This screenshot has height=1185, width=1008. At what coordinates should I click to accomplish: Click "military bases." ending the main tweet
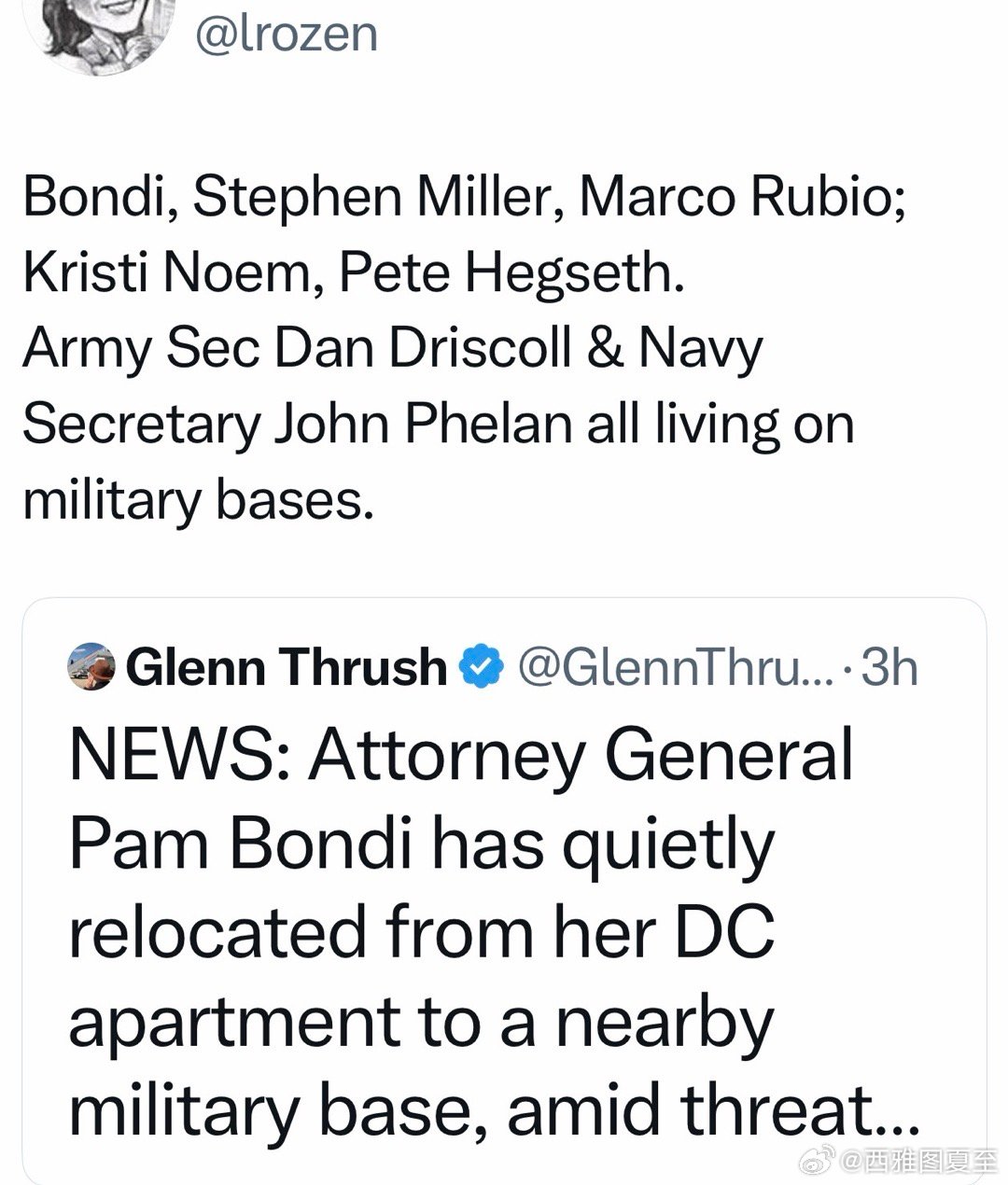point(197,501)
